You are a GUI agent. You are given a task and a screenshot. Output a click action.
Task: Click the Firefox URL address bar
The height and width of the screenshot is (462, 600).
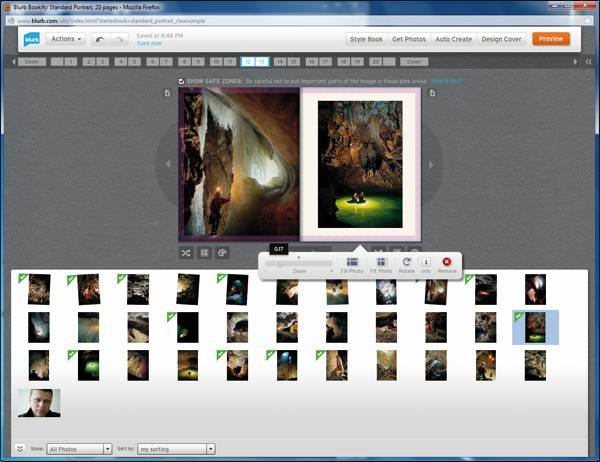pos(298,21)
